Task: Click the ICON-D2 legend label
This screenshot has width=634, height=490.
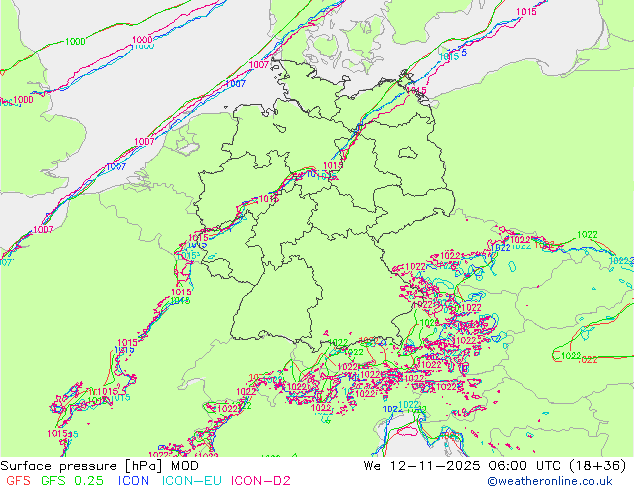Action: (261, 481)
